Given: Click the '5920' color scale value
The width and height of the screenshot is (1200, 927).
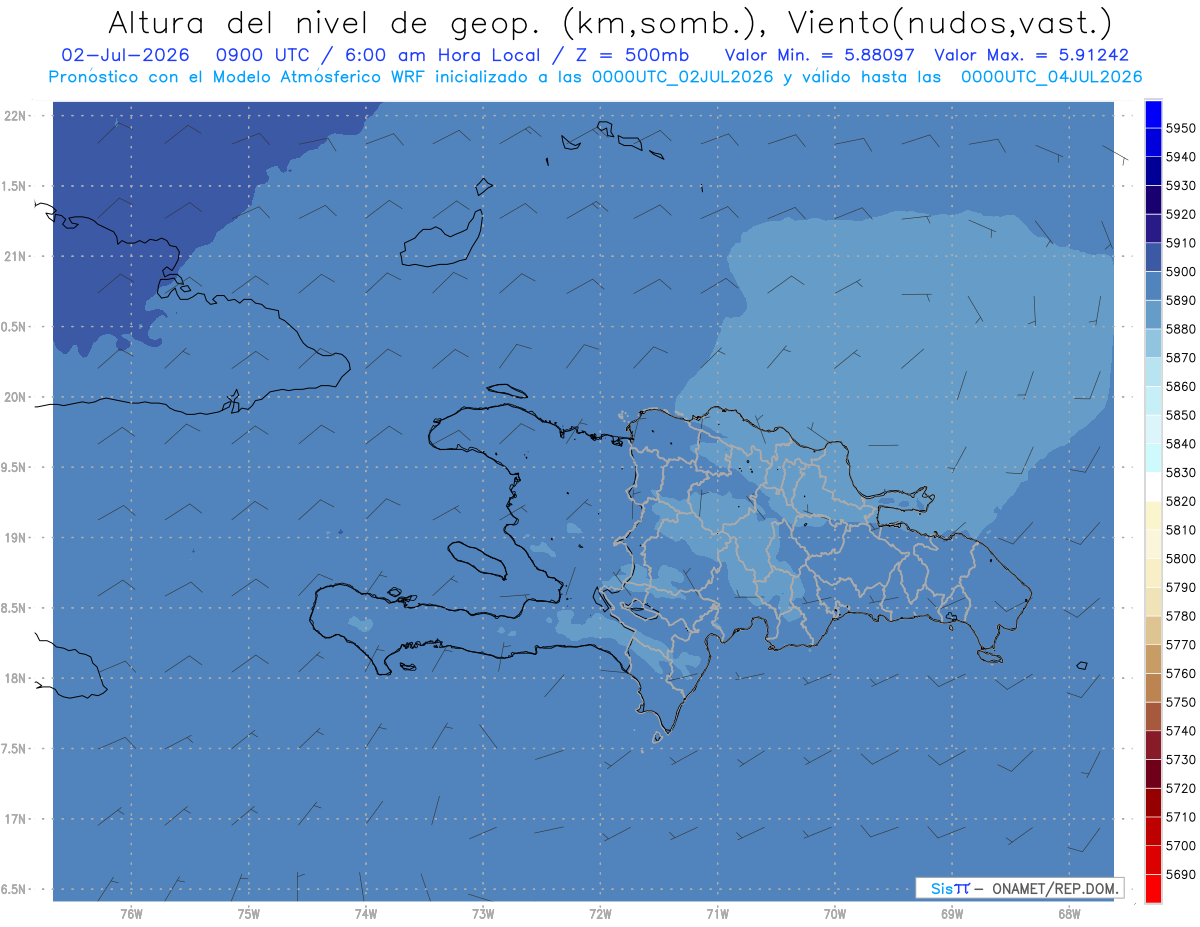Looking at the screenshot, I should (x=1180, y=214).
